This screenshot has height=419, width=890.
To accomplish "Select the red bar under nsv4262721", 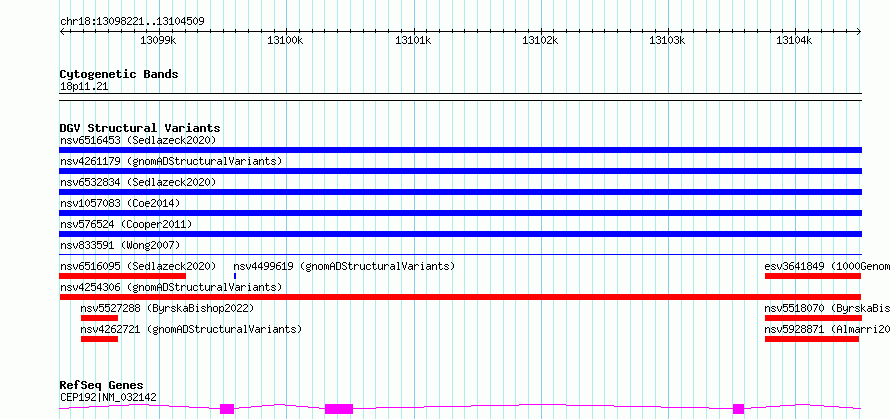I will coord(99,339).
